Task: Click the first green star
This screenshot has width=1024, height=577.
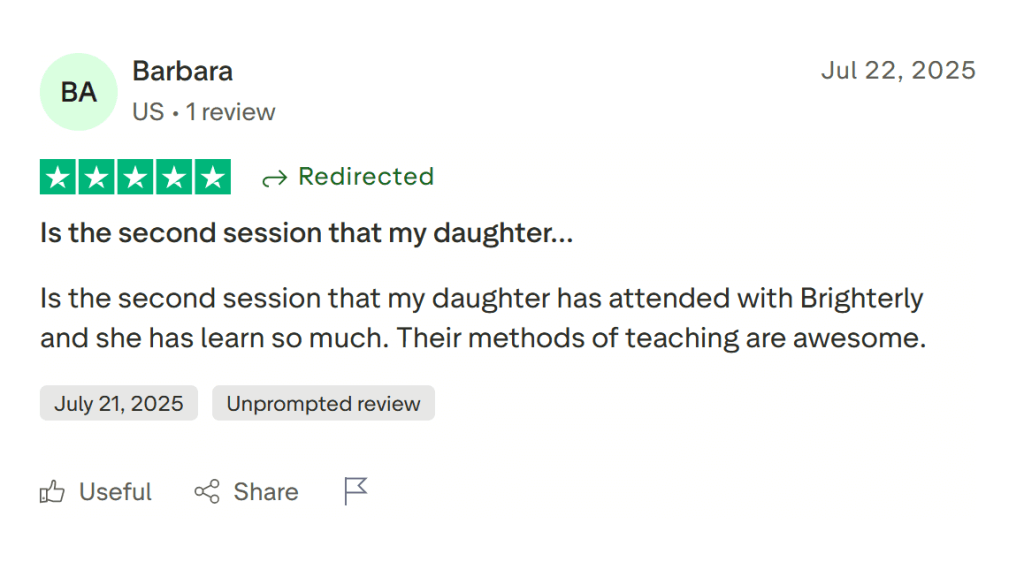Action: [x=58, y=176]
